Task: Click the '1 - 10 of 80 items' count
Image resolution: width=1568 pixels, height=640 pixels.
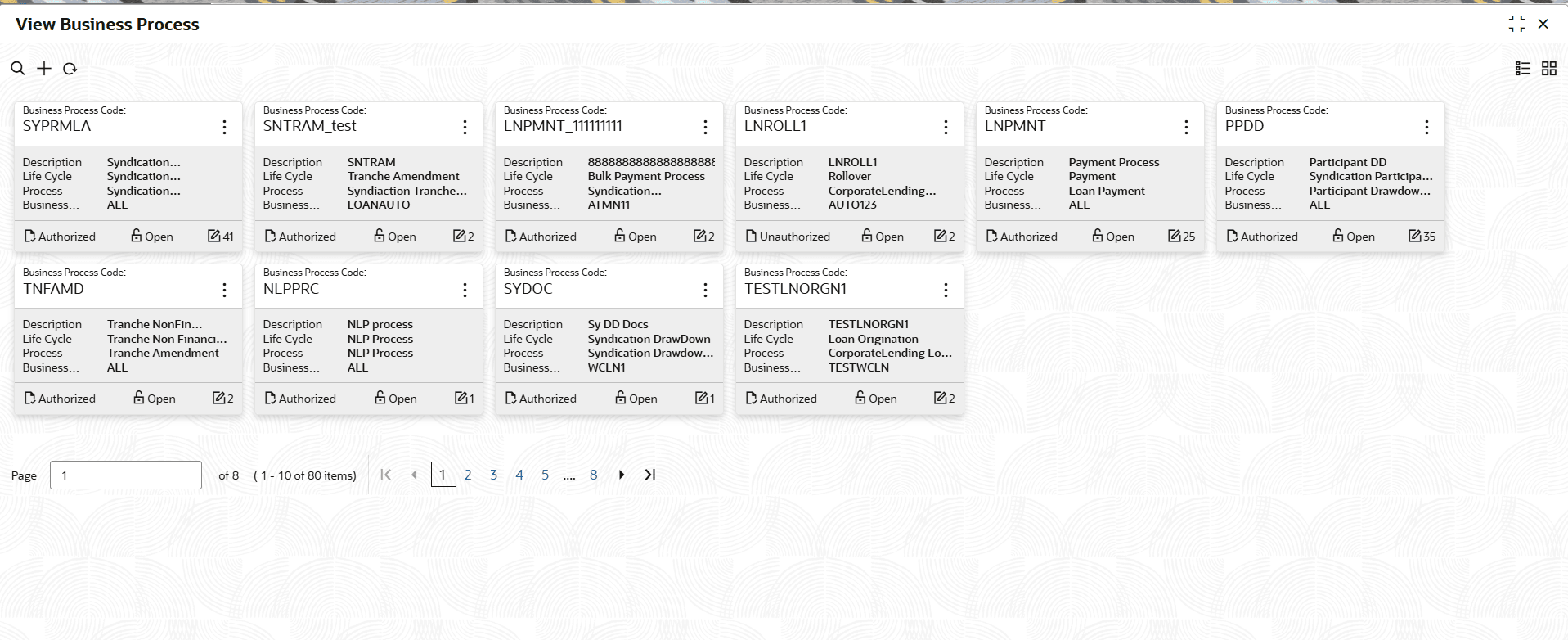Action: 305,475
